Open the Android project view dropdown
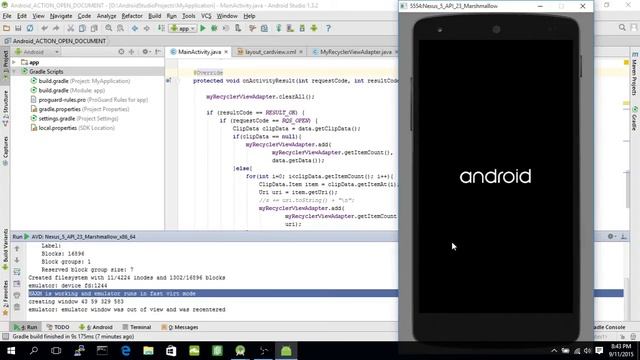This screenshot has width=640, height=360. pyautogui.click(x=37, y=52)
